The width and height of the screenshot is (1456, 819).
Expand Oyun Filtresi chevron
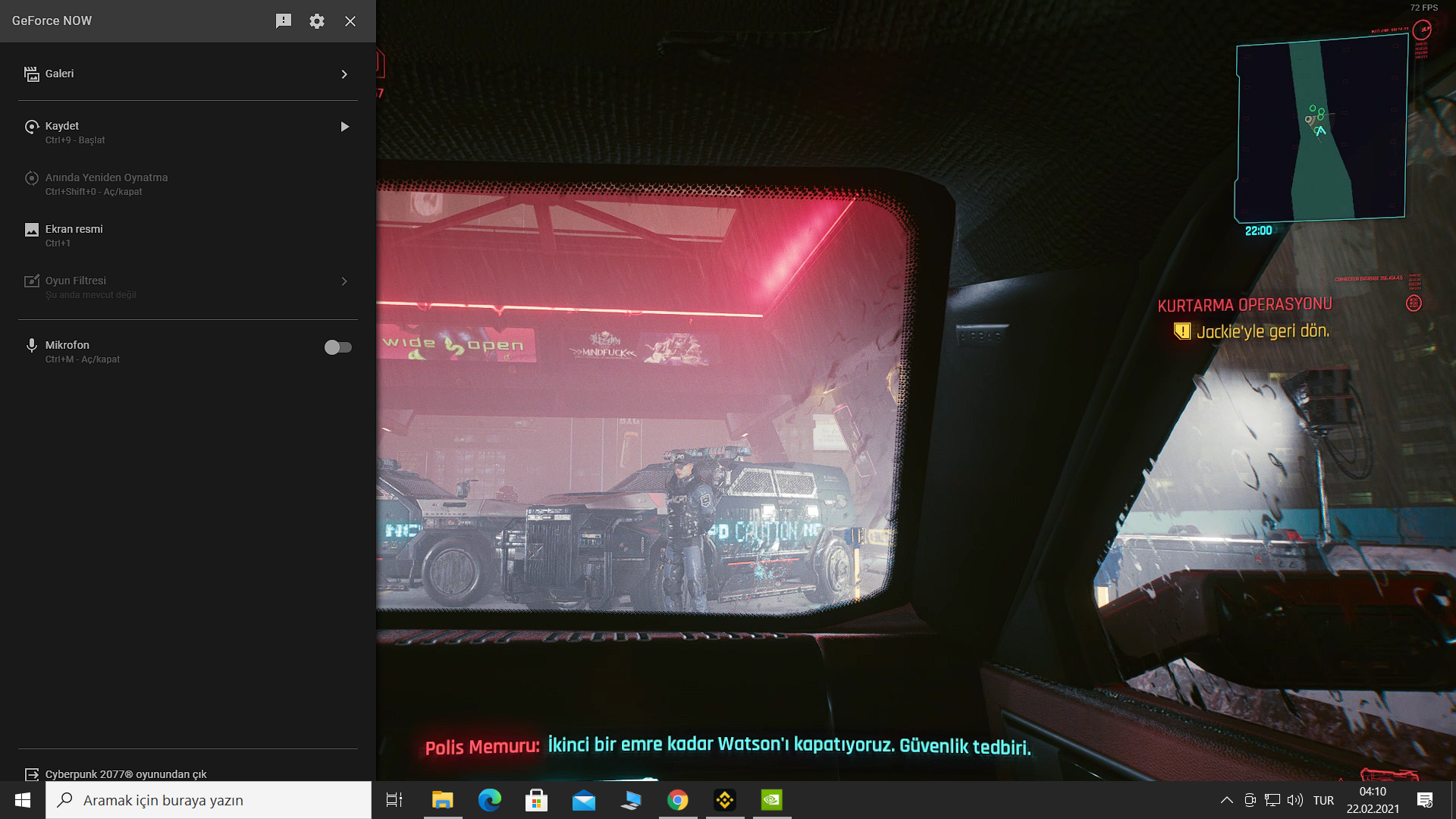point(344,281)
